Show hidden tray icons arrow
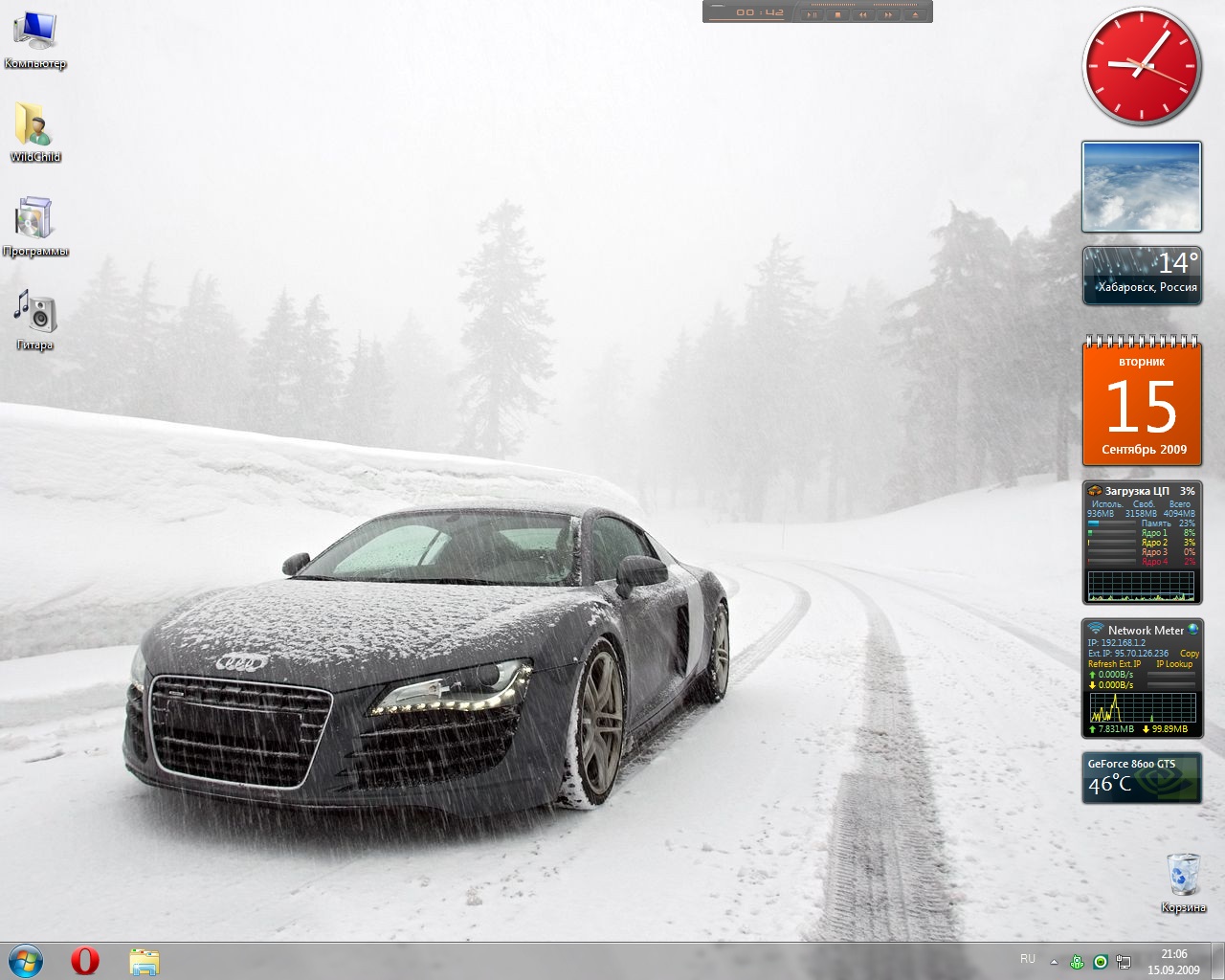Screen dimensions: 1225x980 pos(1054,962)
